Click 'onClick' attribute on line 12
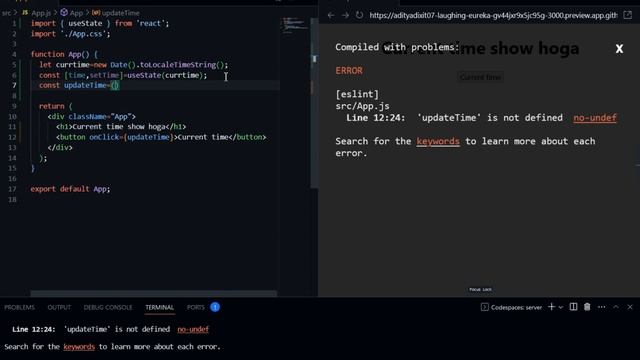The width and height of the screenshot is (640, 360). point(104,137)
